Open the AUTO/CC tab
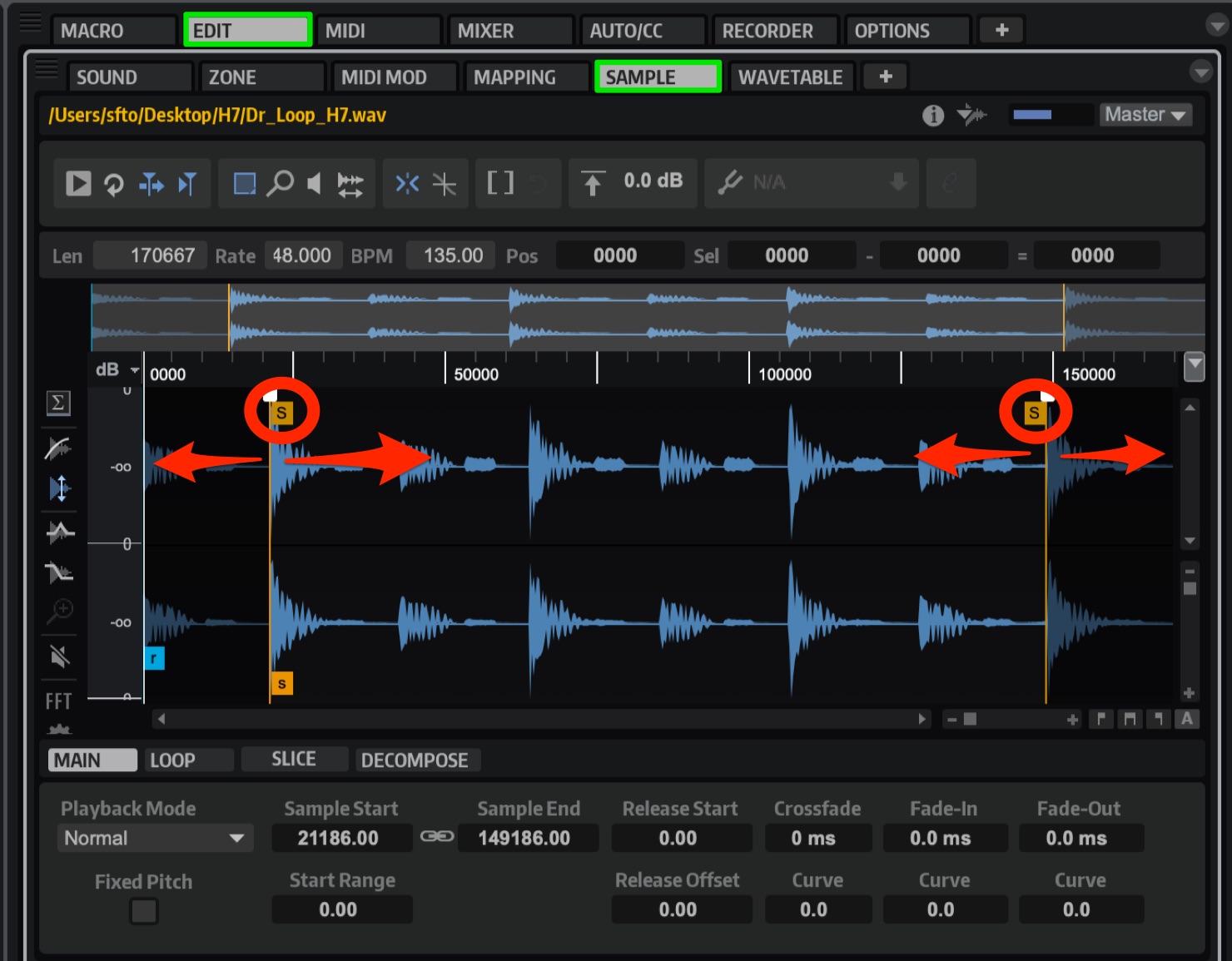The width and height of the screenshot is (1232, 961). click(x=643, y=31)
